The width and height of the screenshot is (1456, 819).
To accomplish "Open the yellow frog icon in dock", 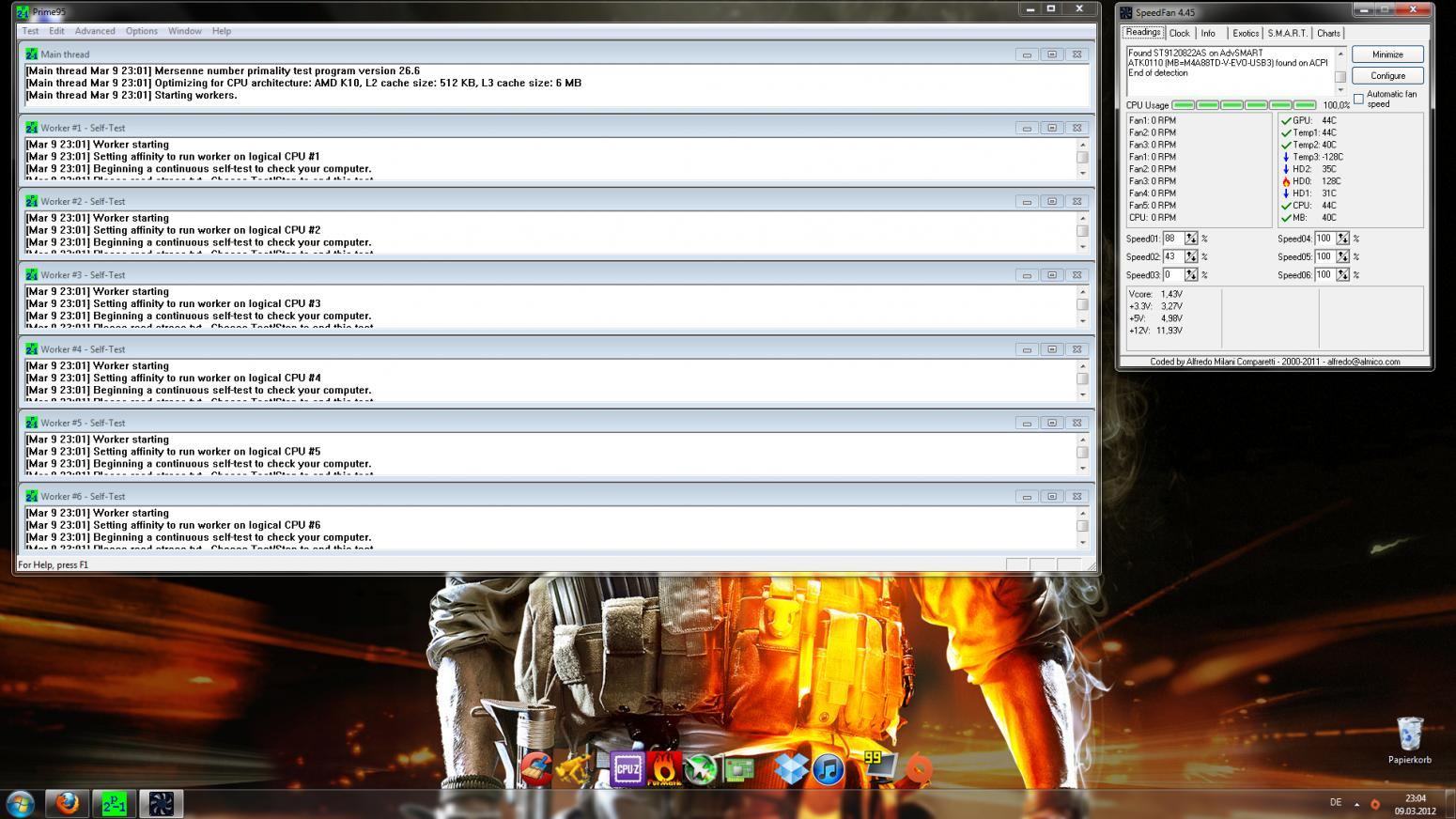I will (575, 770).
